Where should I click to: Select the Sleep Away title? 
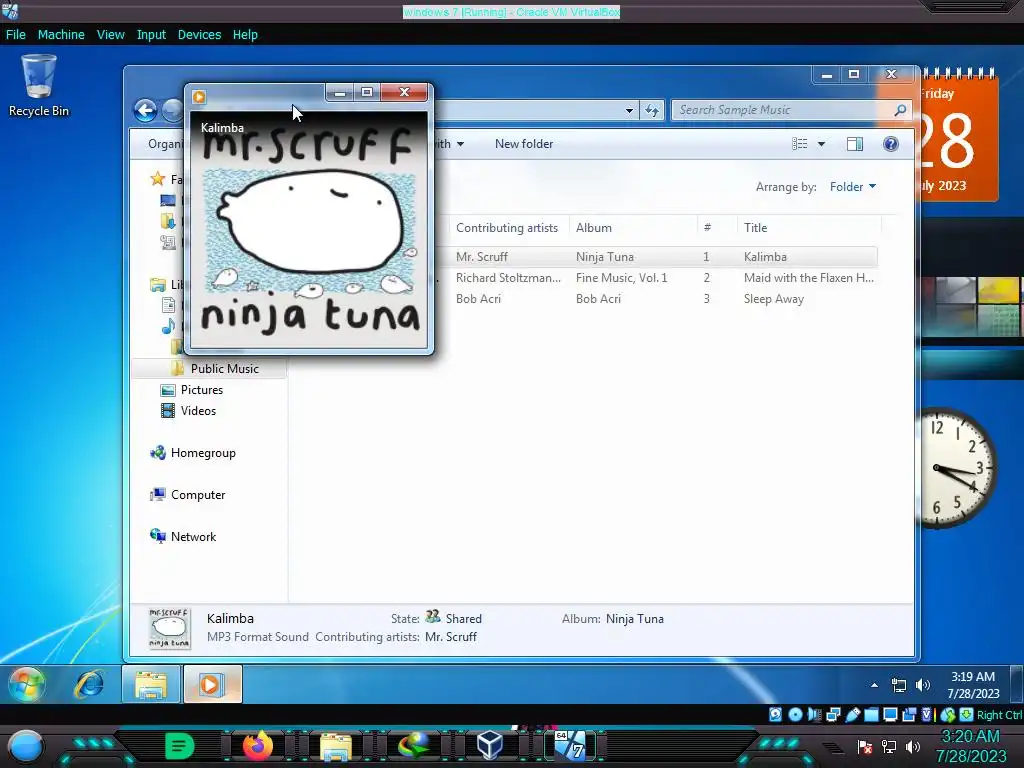pos(774,298)
